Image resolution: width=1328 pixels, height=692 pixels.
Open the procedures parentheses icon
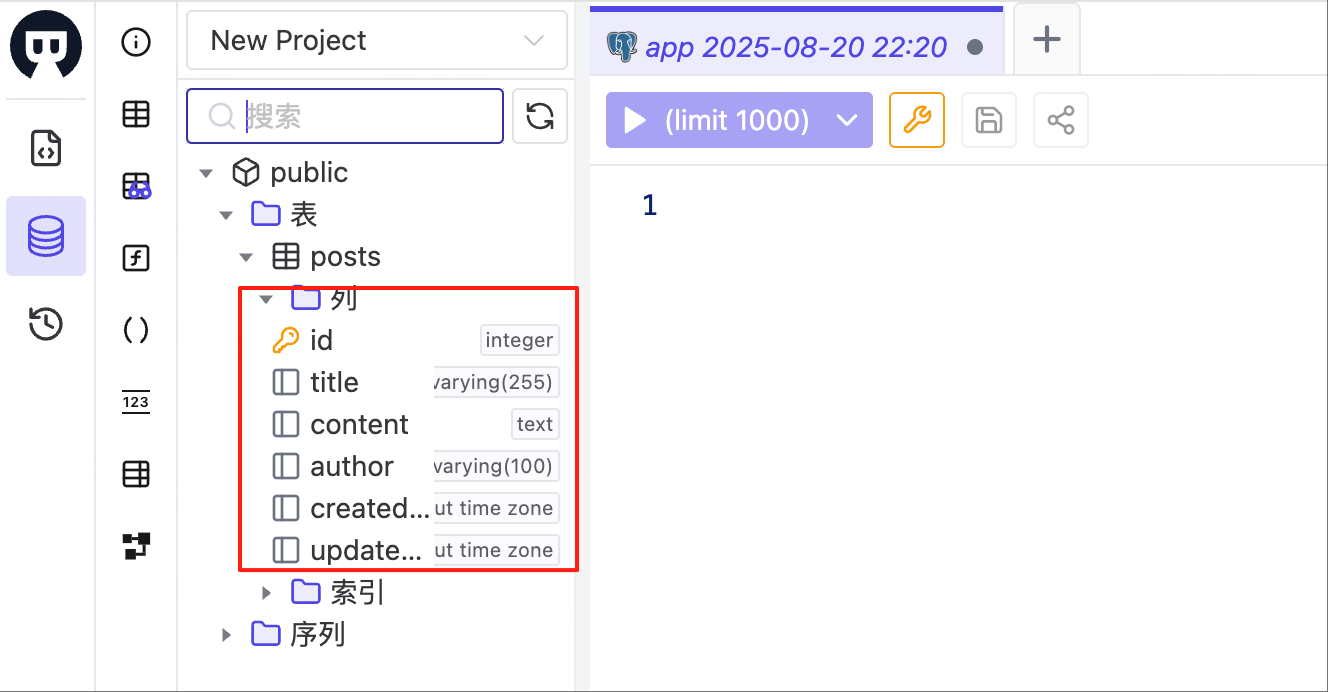136,330
